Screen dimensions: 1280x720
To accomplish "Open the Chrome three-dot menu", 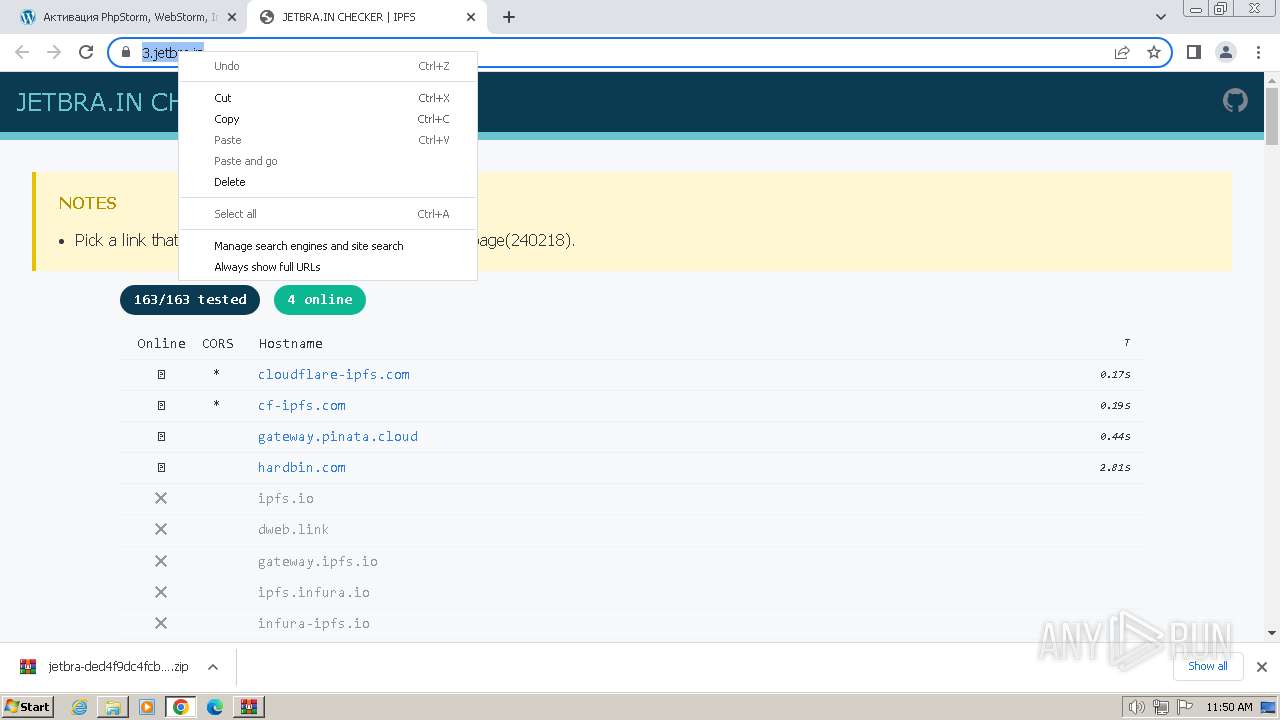I will tap(1258, 52).
